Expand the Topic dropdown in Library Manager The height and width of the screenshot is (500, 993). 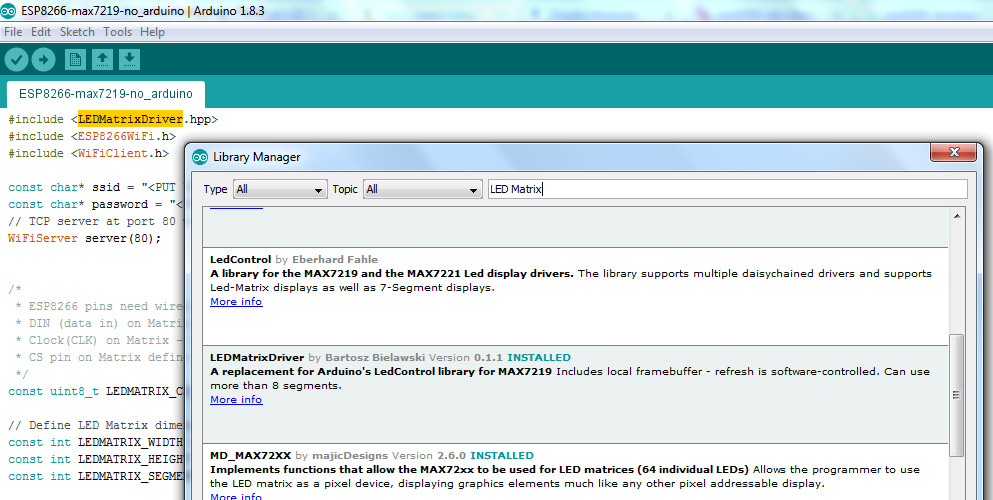422,189
